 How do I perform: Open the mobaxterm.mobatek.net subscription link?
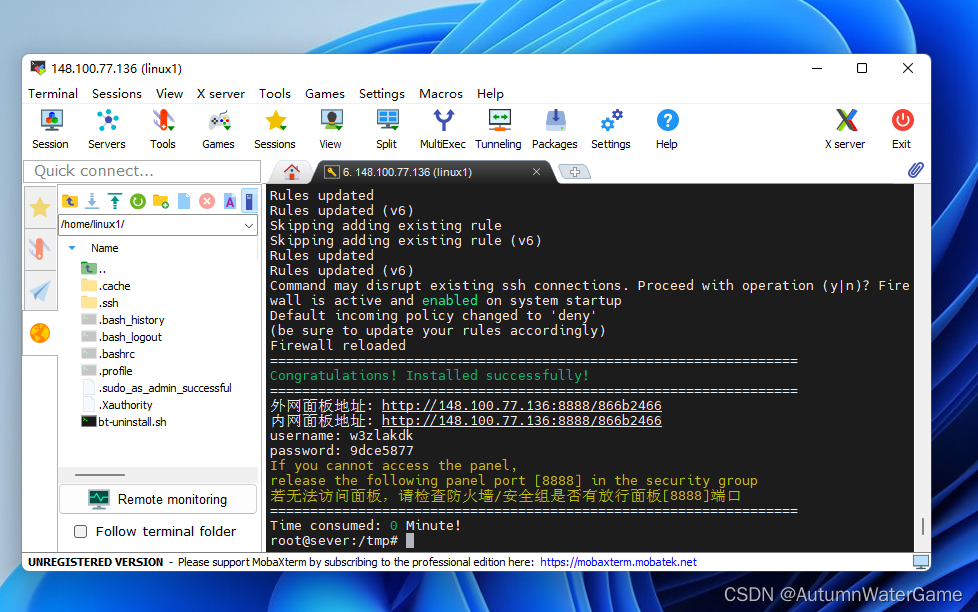click(618, 561)
